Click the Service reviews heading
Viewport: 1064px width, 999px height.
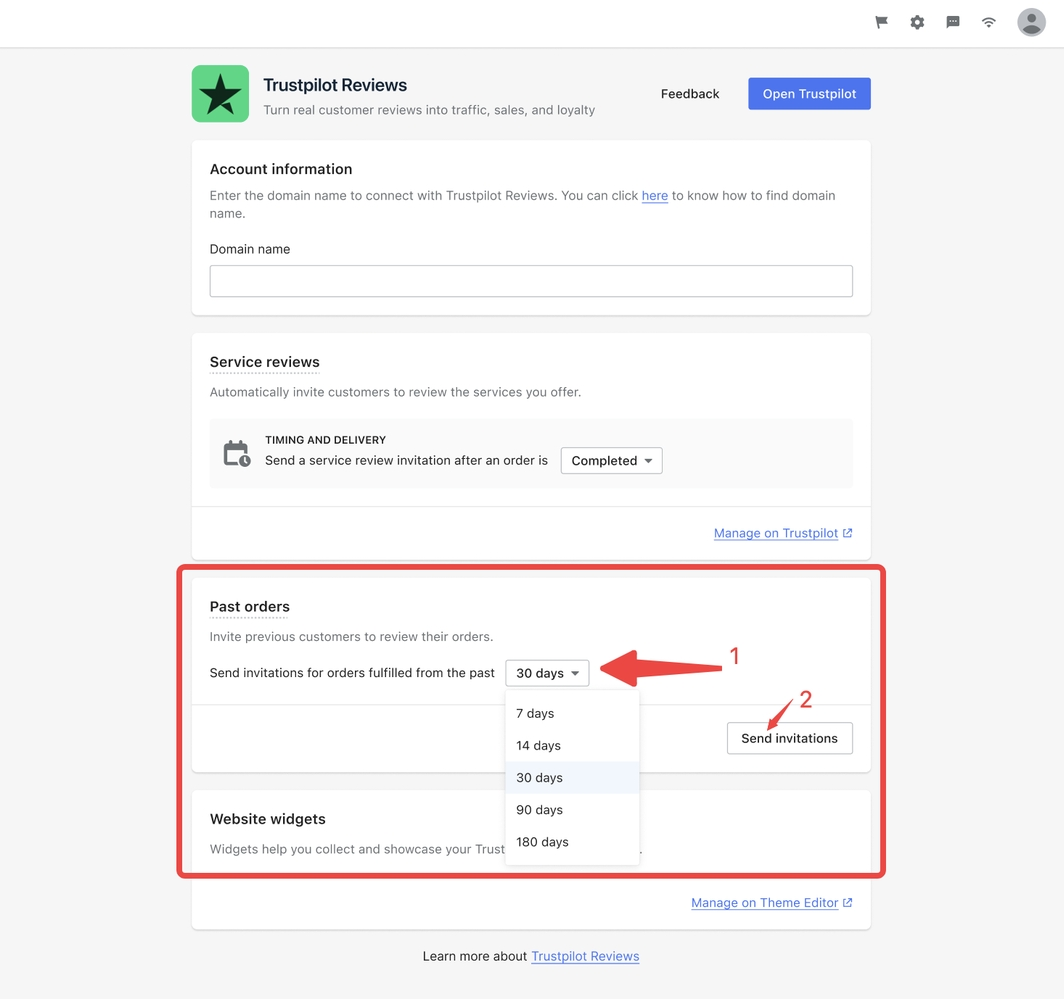point(265,362)
